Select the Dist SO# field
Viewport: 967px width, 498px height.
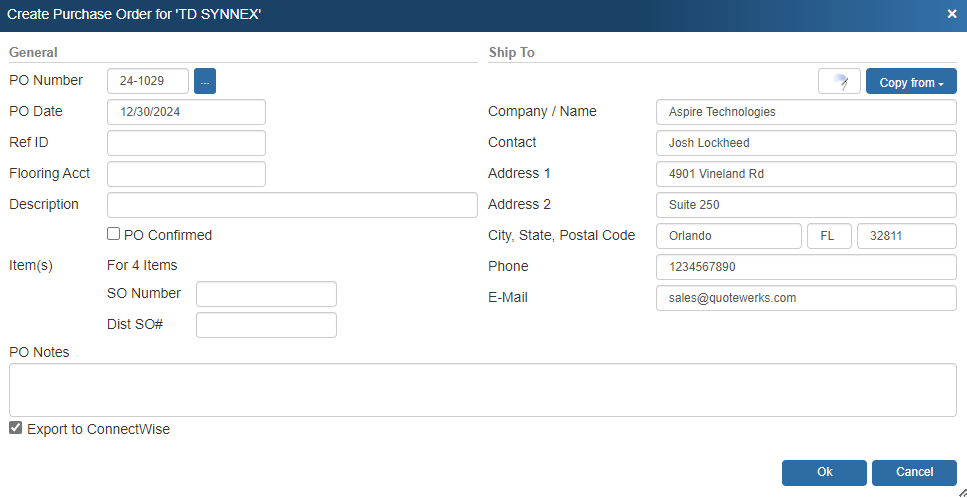point(266,325)
